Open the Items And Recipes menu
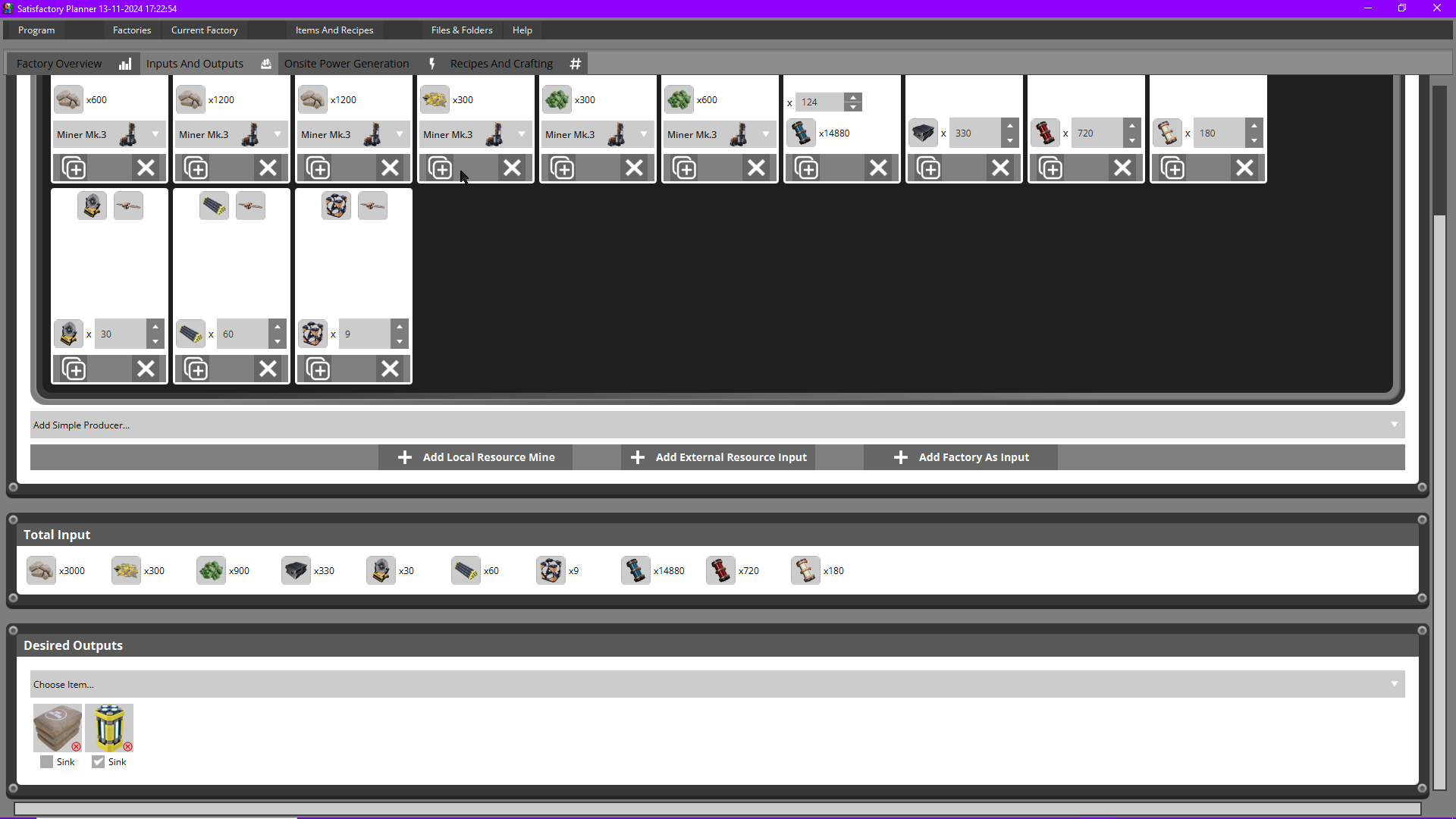The width and height of the screenshot is (1456, 819). [x=334, y=30]
